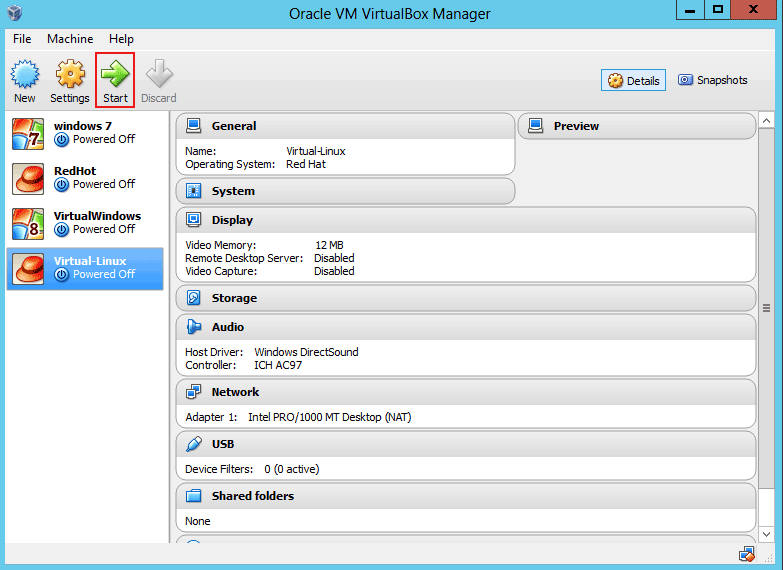Click the 'Operating System:' label
The width and height of the screenshot is (783, 570).
(x=230, y=164)
